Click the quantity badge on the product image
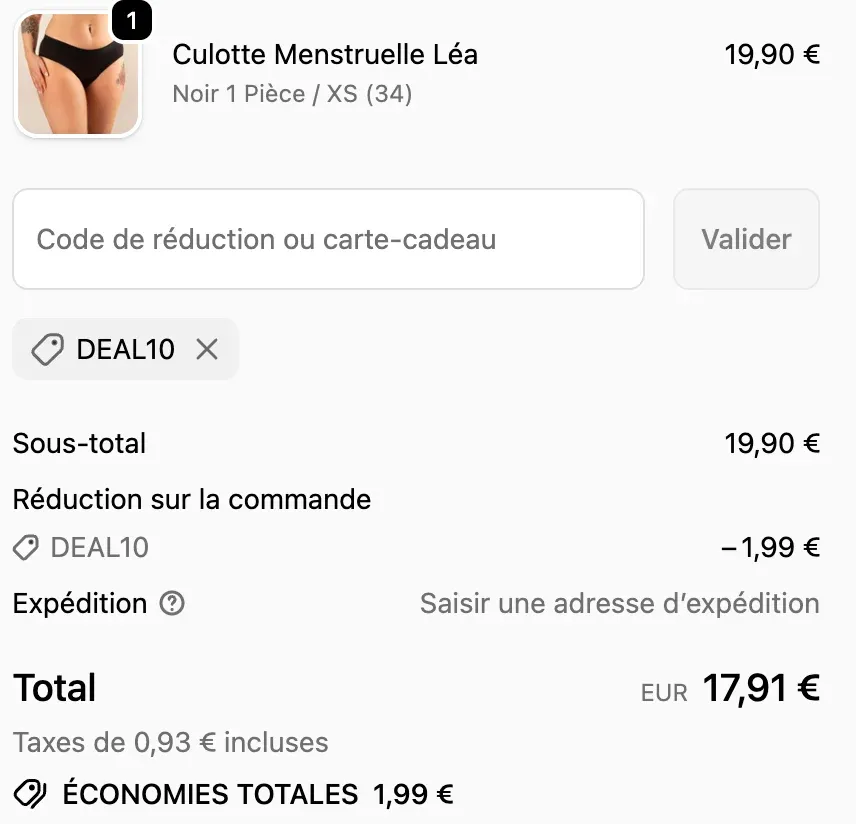Viewport: 856px width, 824px height. click(131, 18)
